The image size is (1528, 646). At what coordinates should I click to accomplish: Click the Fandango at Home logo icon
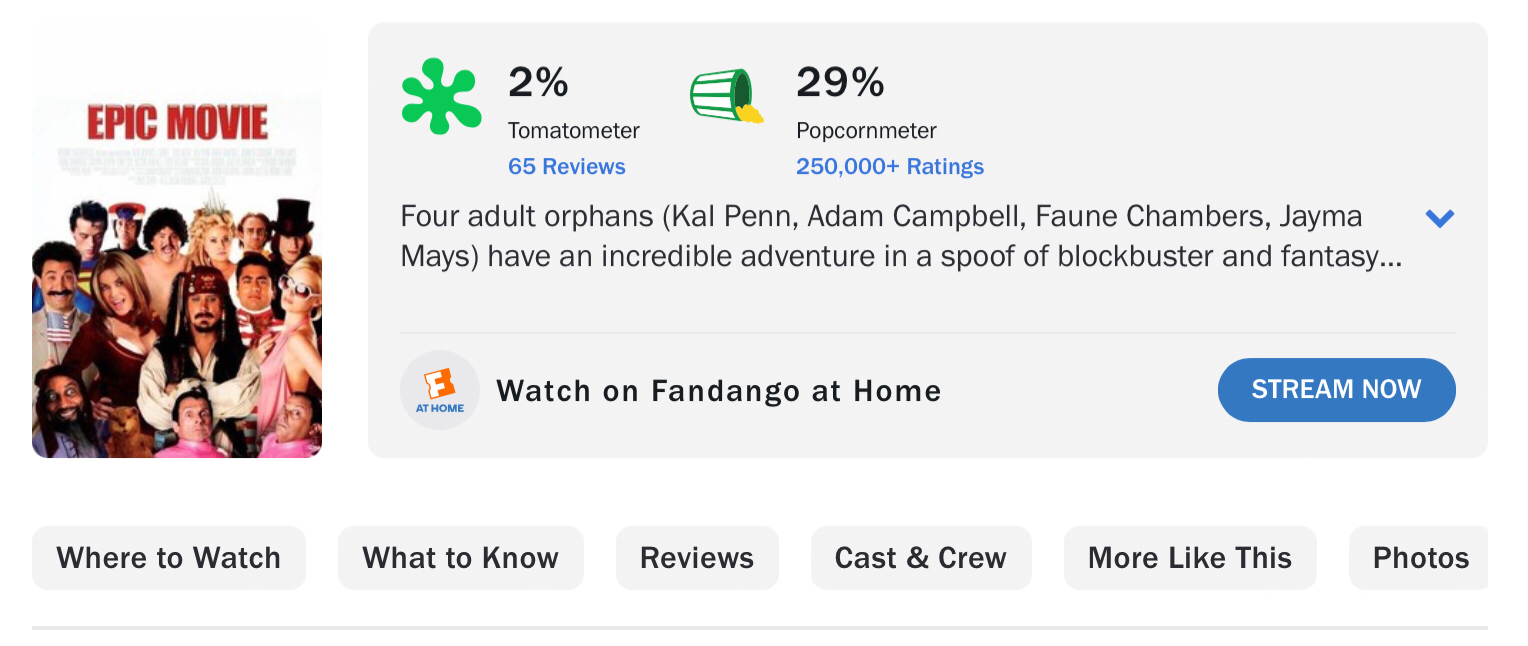tap(440, 390)
